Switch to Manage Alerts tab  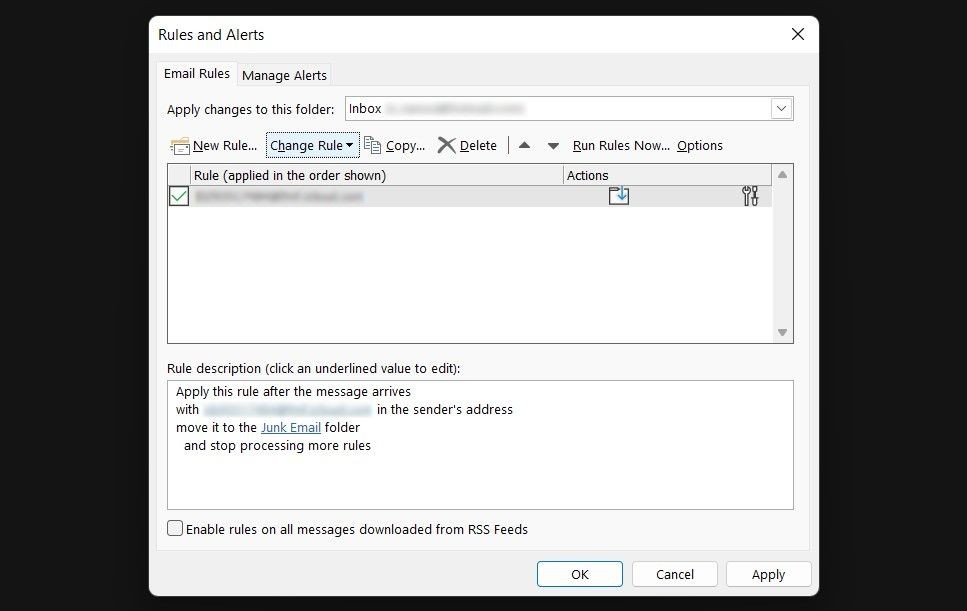coord(284,75)
